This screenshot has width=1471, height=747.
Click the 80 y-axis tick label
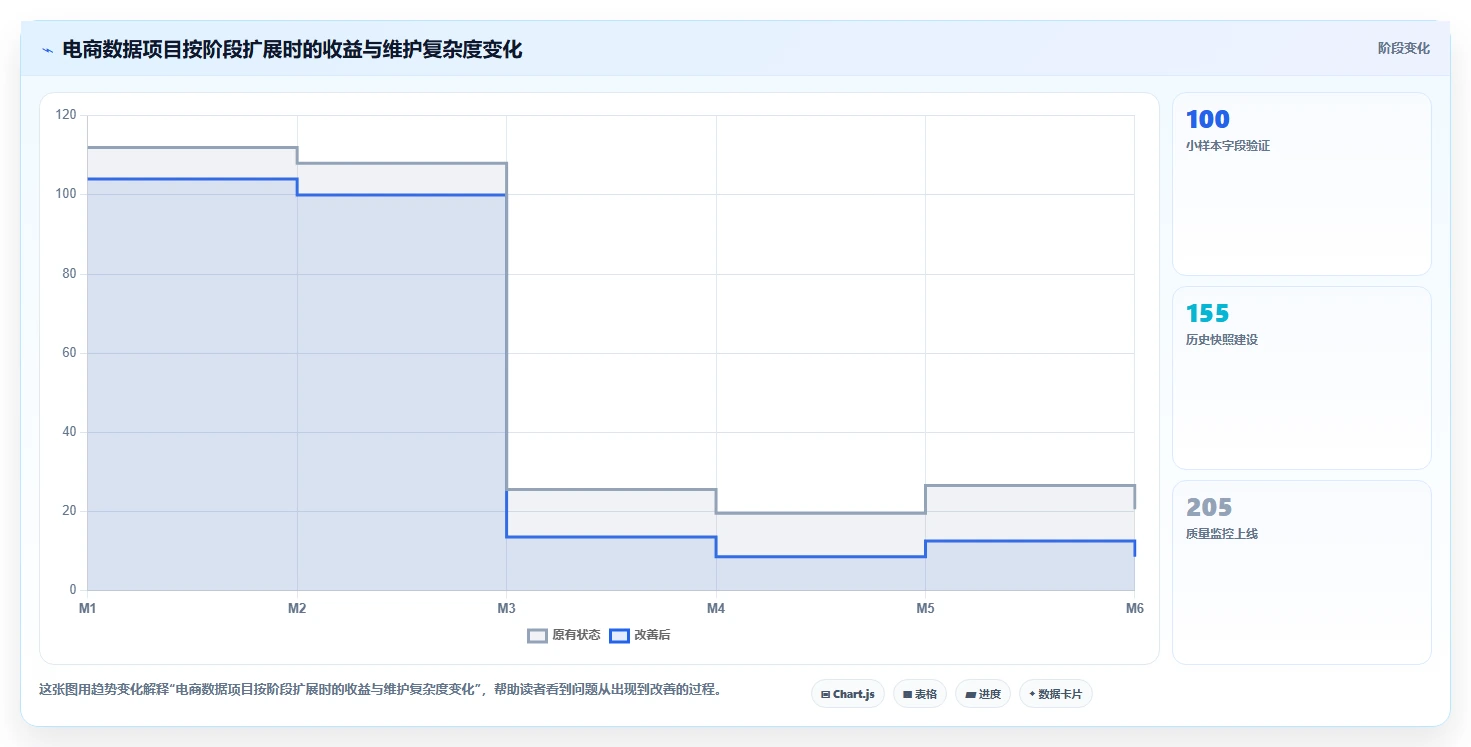(69, 274)
